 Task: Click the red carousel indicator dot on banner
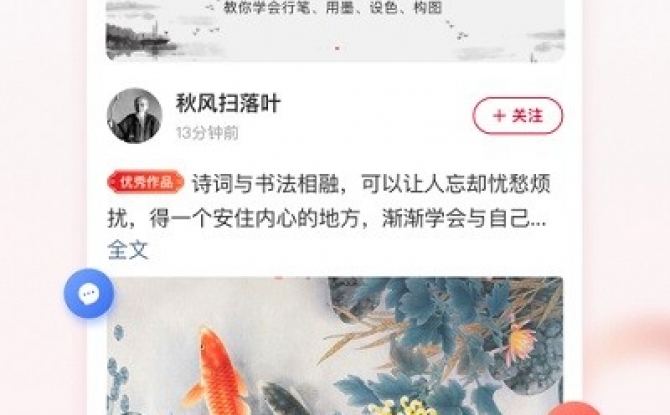point(337,48)
